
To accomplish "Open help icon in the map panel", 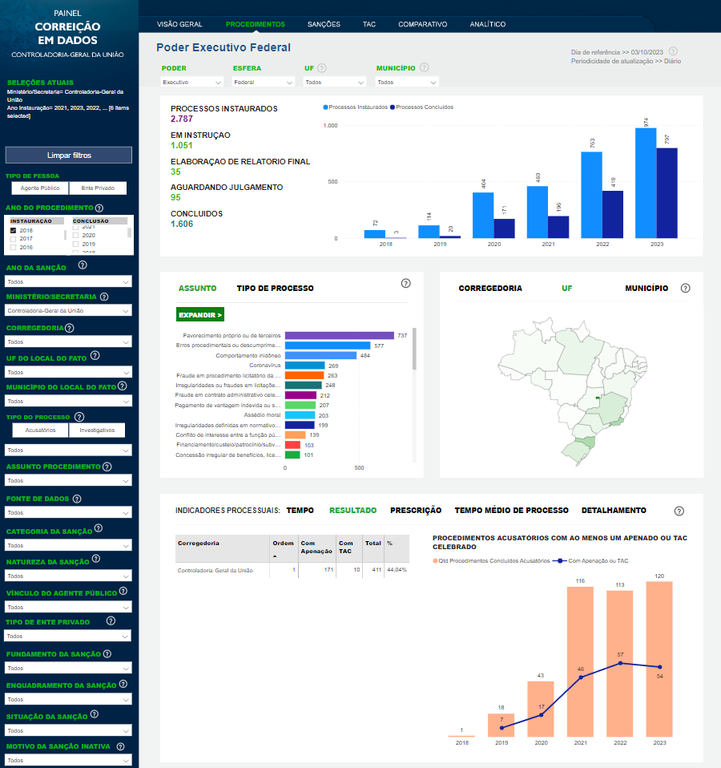I will tap(685, 288).
